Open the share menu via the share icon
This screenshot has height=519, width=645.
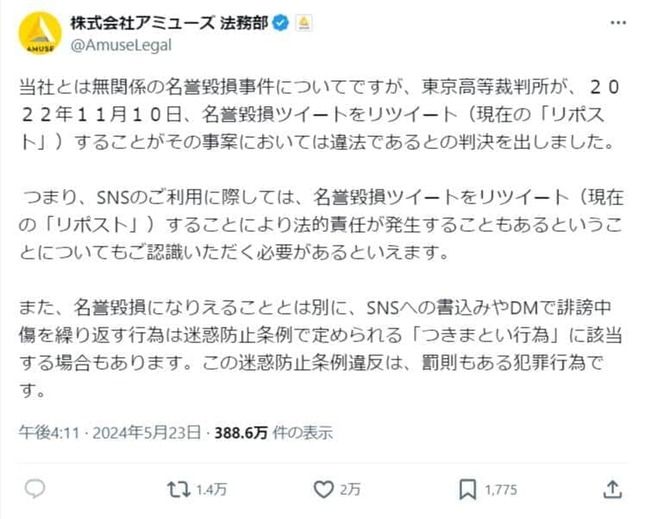(613, 489)
